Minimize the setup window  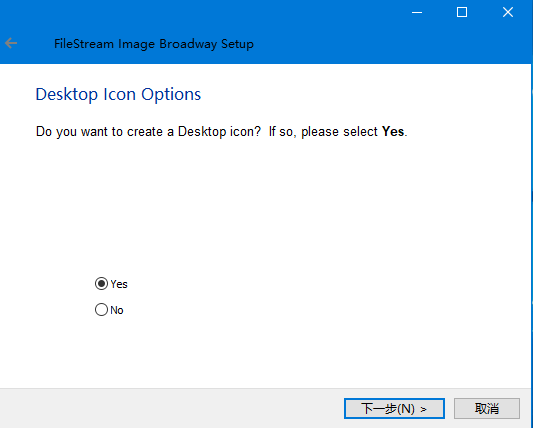[417, 13]
